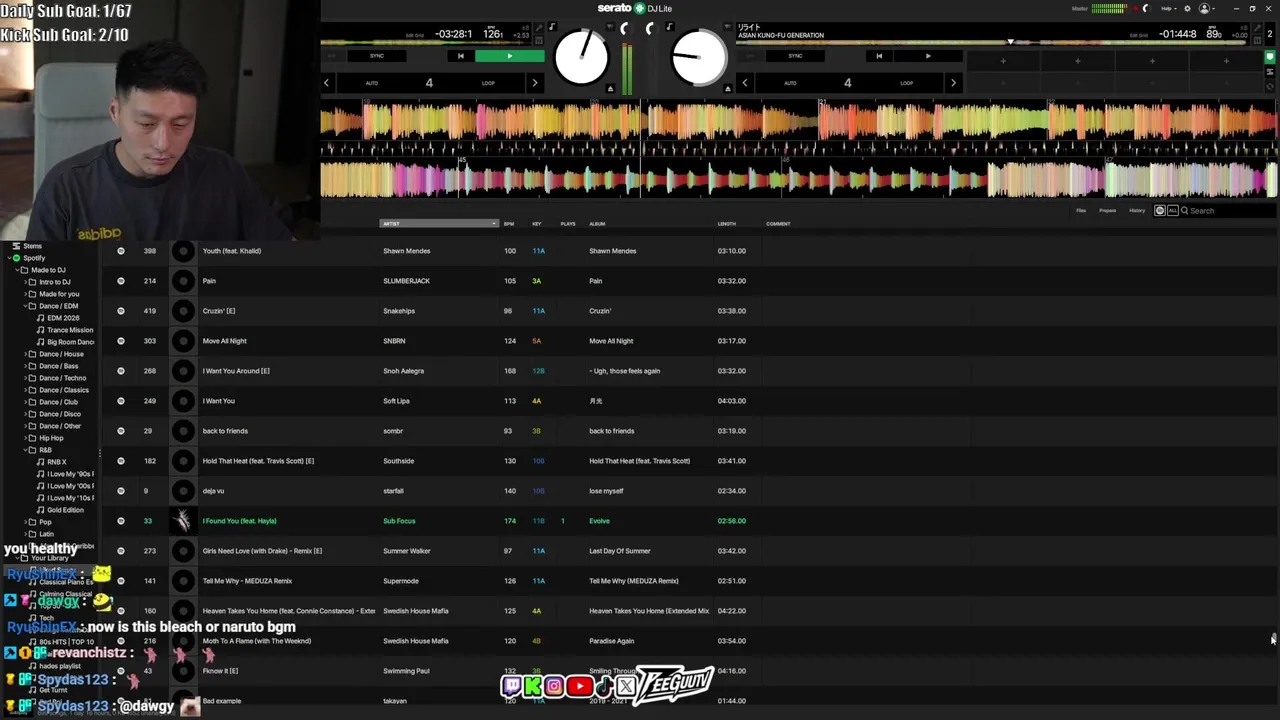Collapse R&B folder
1280x720 pixels.
tap(27, 450)
